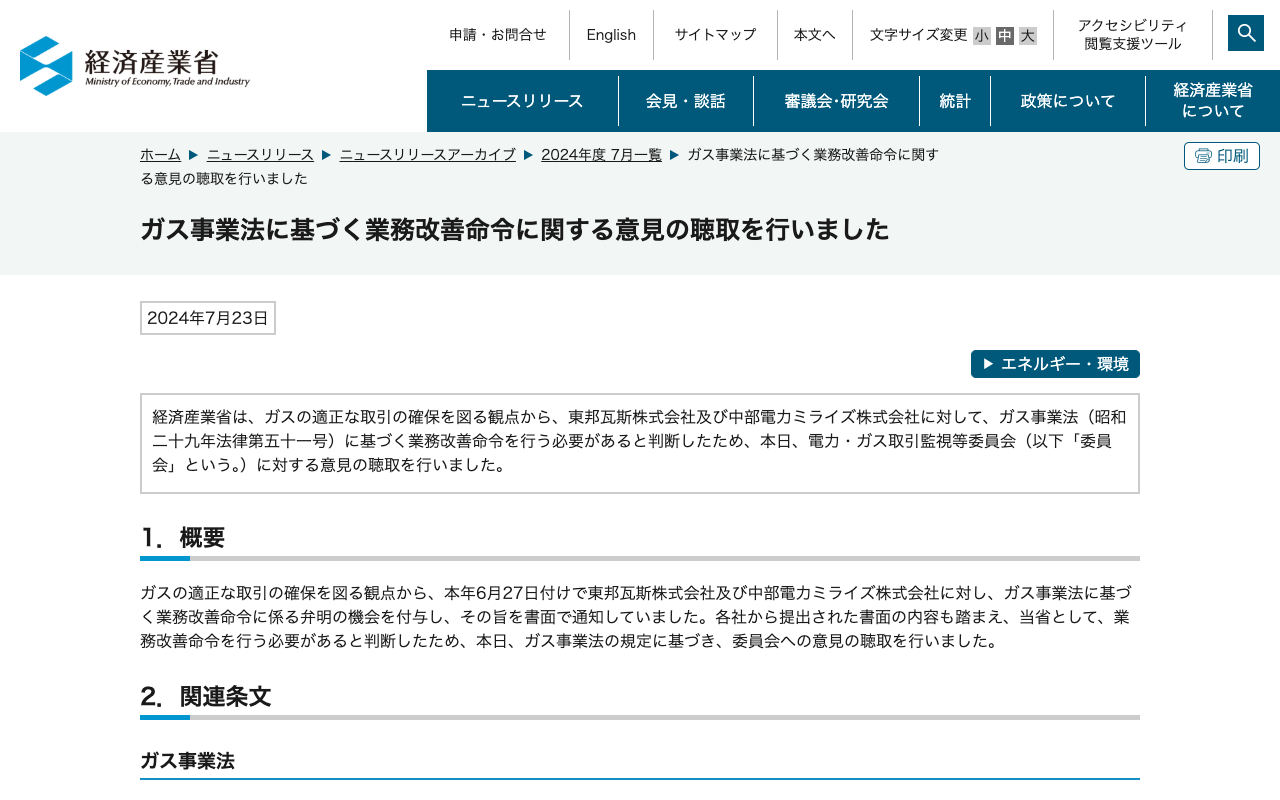This screenshot has width=1280, height=800.
Task: Click the page title heading text
Action: click(x=514, y=230)
